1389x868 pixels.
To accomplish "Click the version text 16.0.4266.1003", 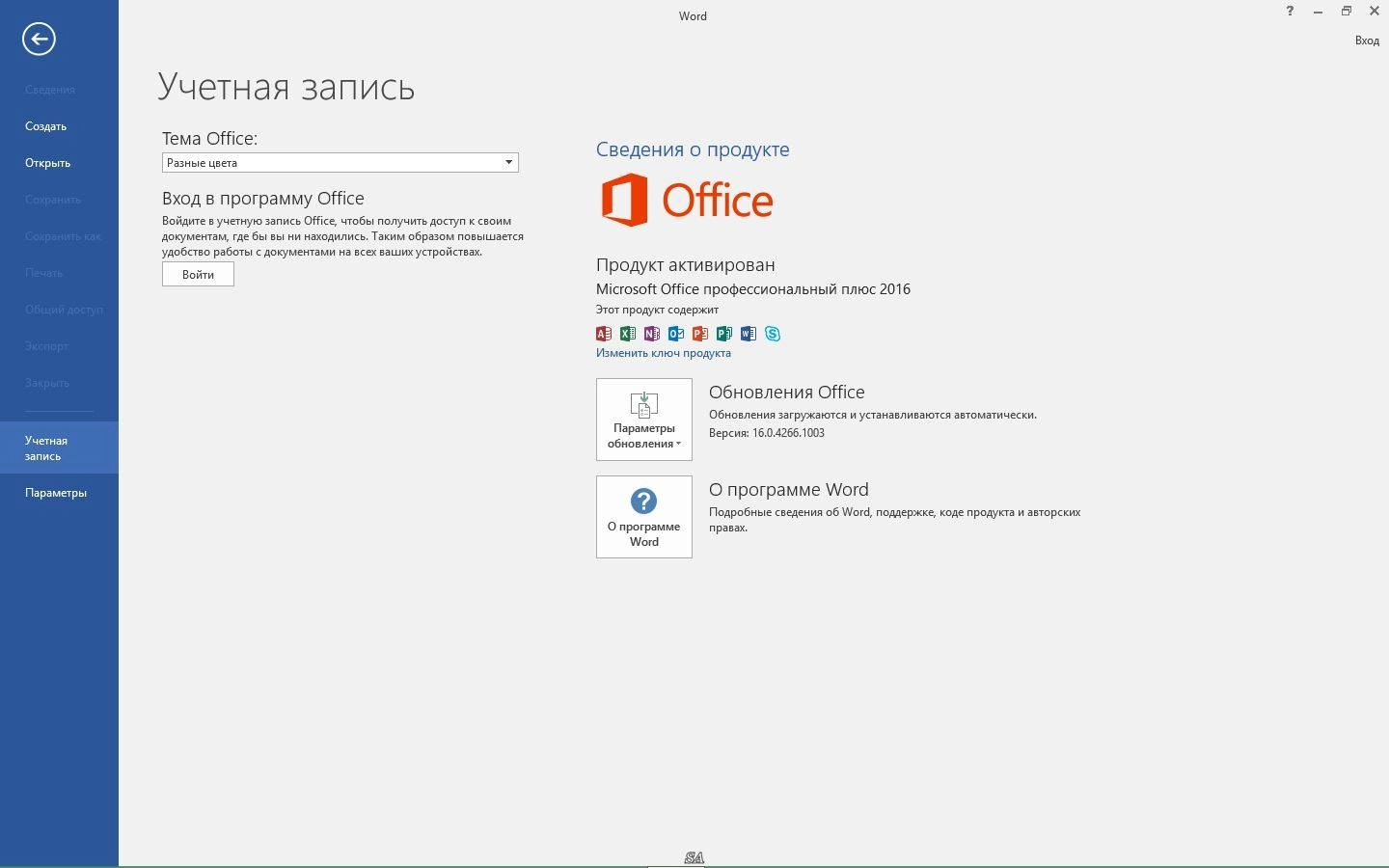I will (x=788, y=433).
